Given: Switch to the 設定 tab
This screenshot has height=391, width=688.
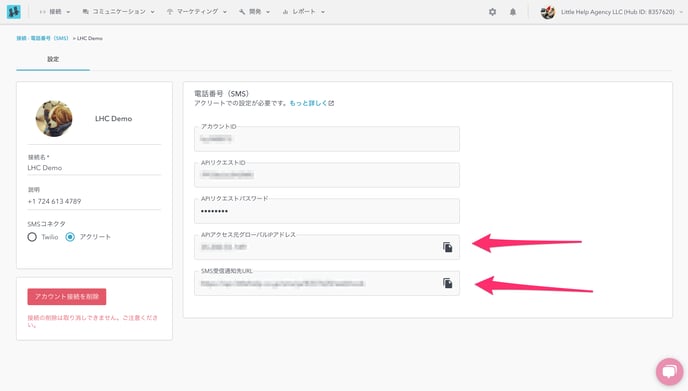Looking at the screenshot, I should (53, 59).
